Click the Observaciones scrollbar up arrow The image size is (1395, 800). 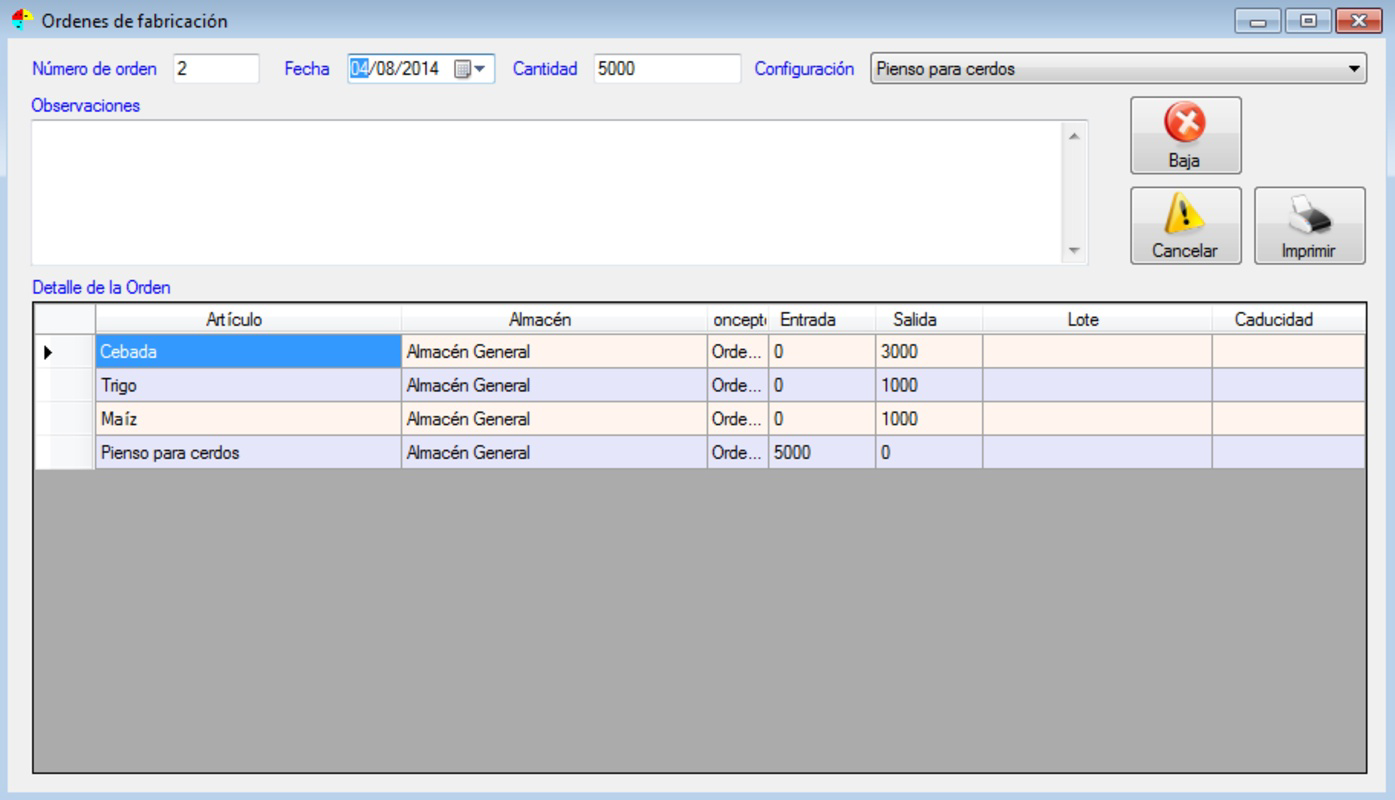tap(1075, 135)
